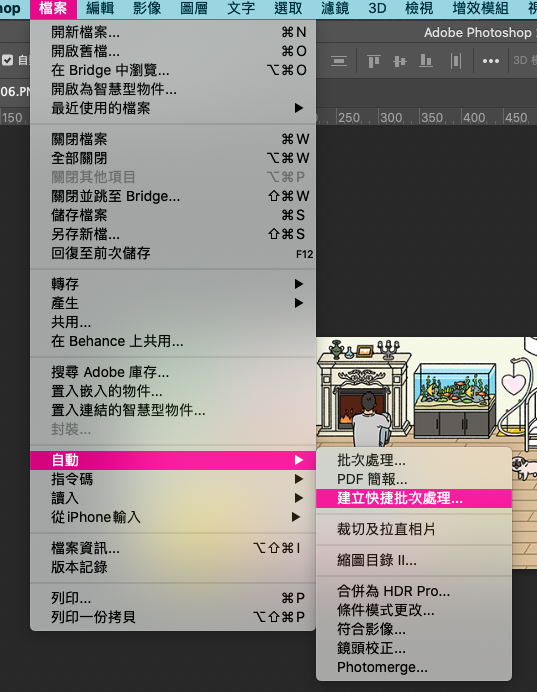The width and height of the screenshot is (537, 692).
Task: Open the 3D menu
Action: pos(377,8)
